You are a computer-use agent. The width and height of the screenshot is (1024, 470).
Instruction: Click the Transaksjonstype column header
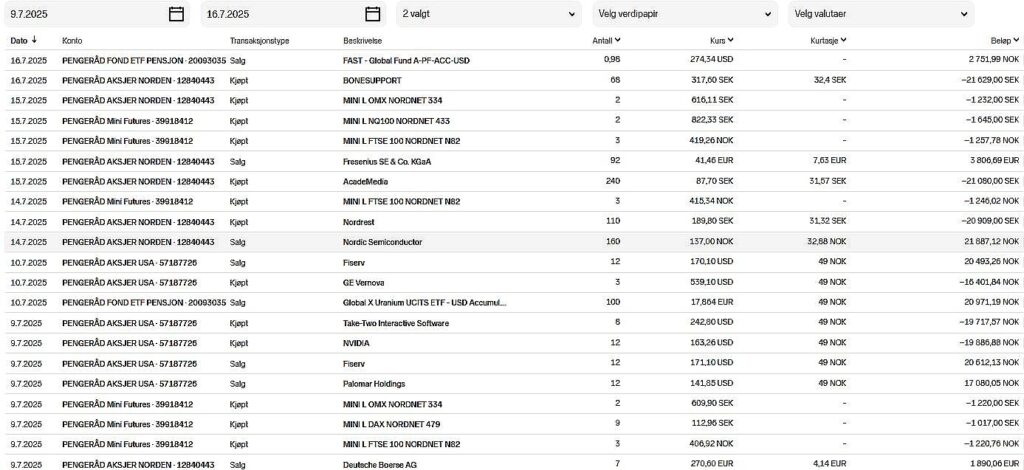pos(259,40)
